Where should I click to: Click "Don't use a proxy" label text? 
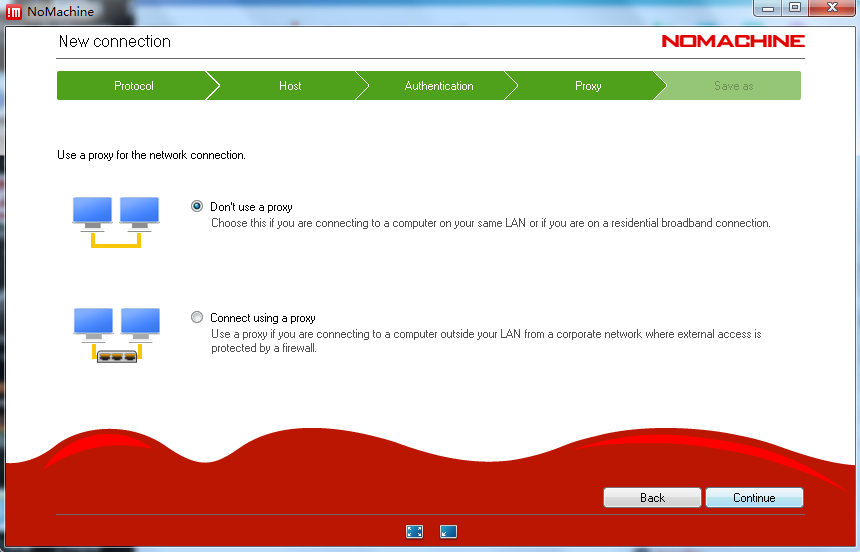(251, 207)
